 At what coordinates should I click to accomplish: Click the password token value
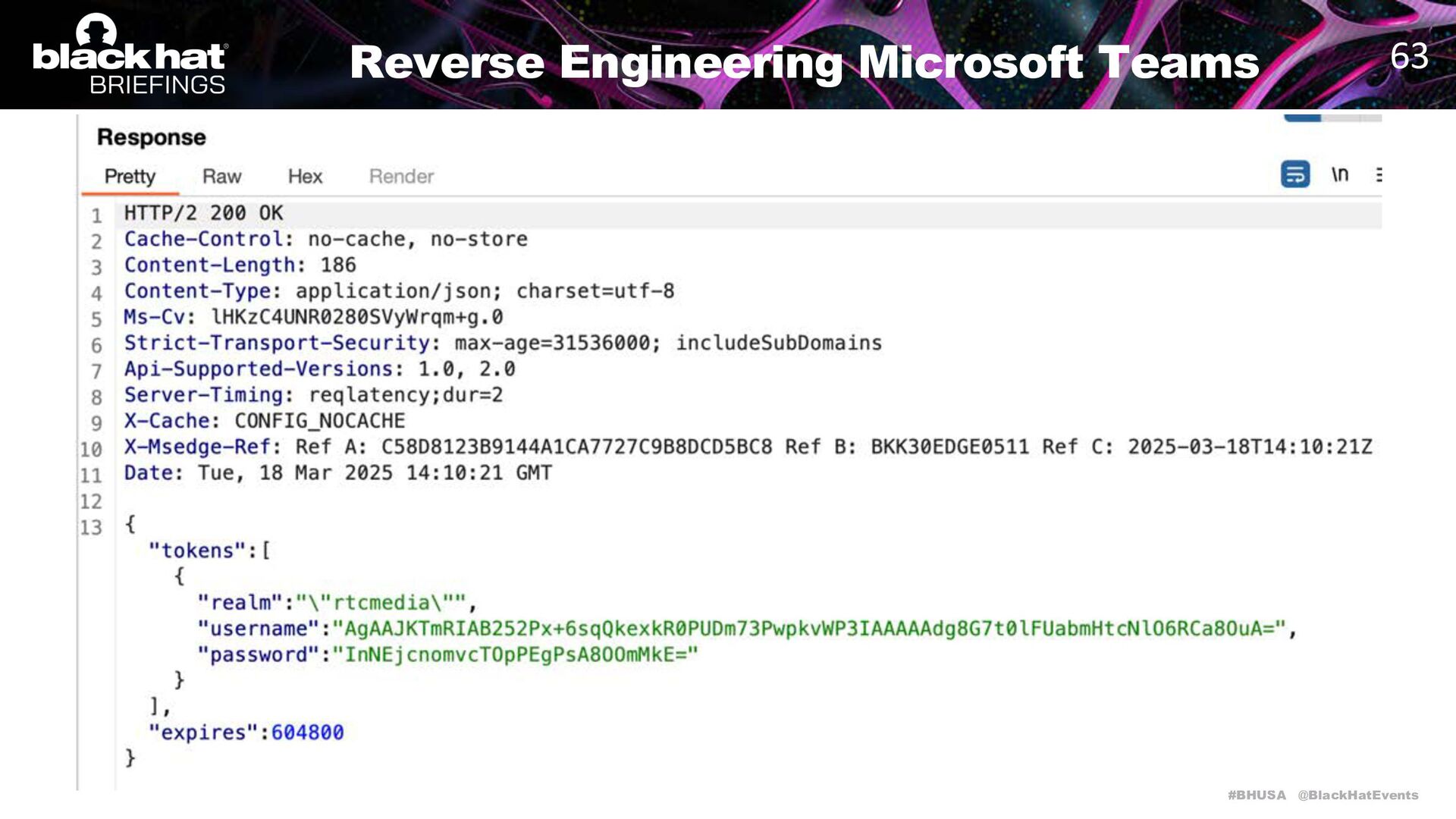pyautogui.click(x=515, y=654)
